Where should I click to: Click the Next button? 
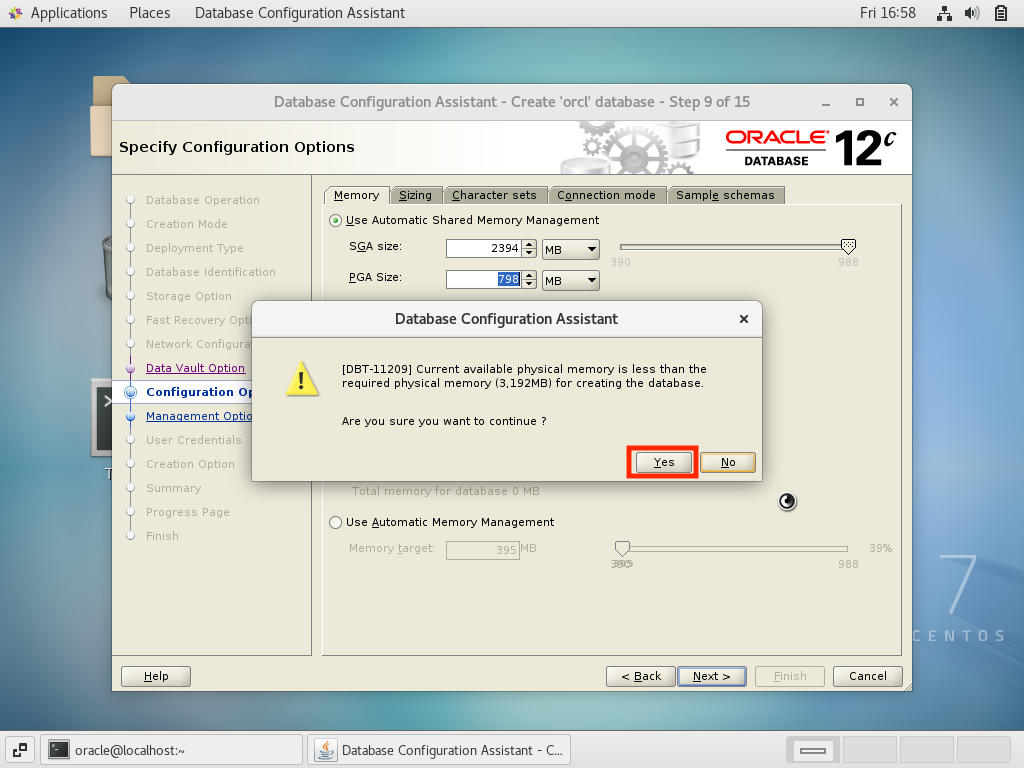(712, 676)
